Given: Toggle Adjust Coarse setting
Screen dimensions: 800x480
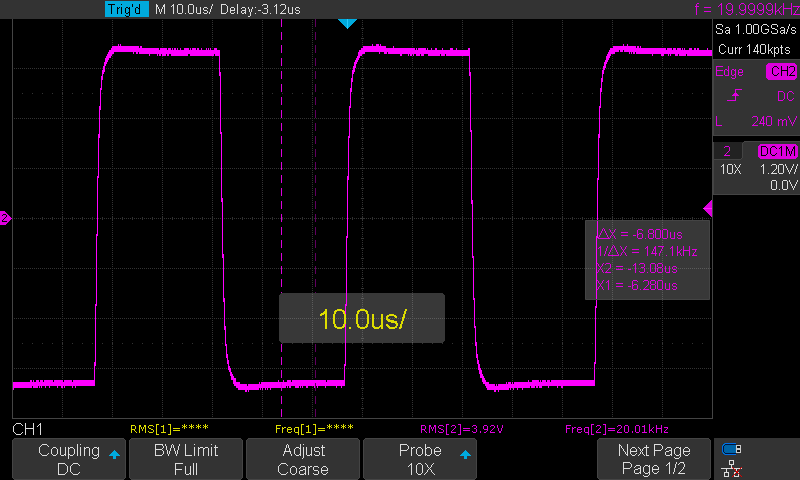Looking at the screenshot, I should [303, 459].
